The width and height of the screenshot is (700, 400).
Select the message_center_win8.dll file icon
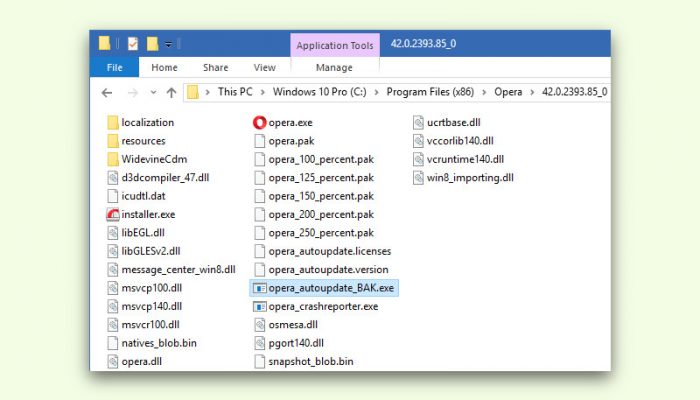(x=113, y=270)
